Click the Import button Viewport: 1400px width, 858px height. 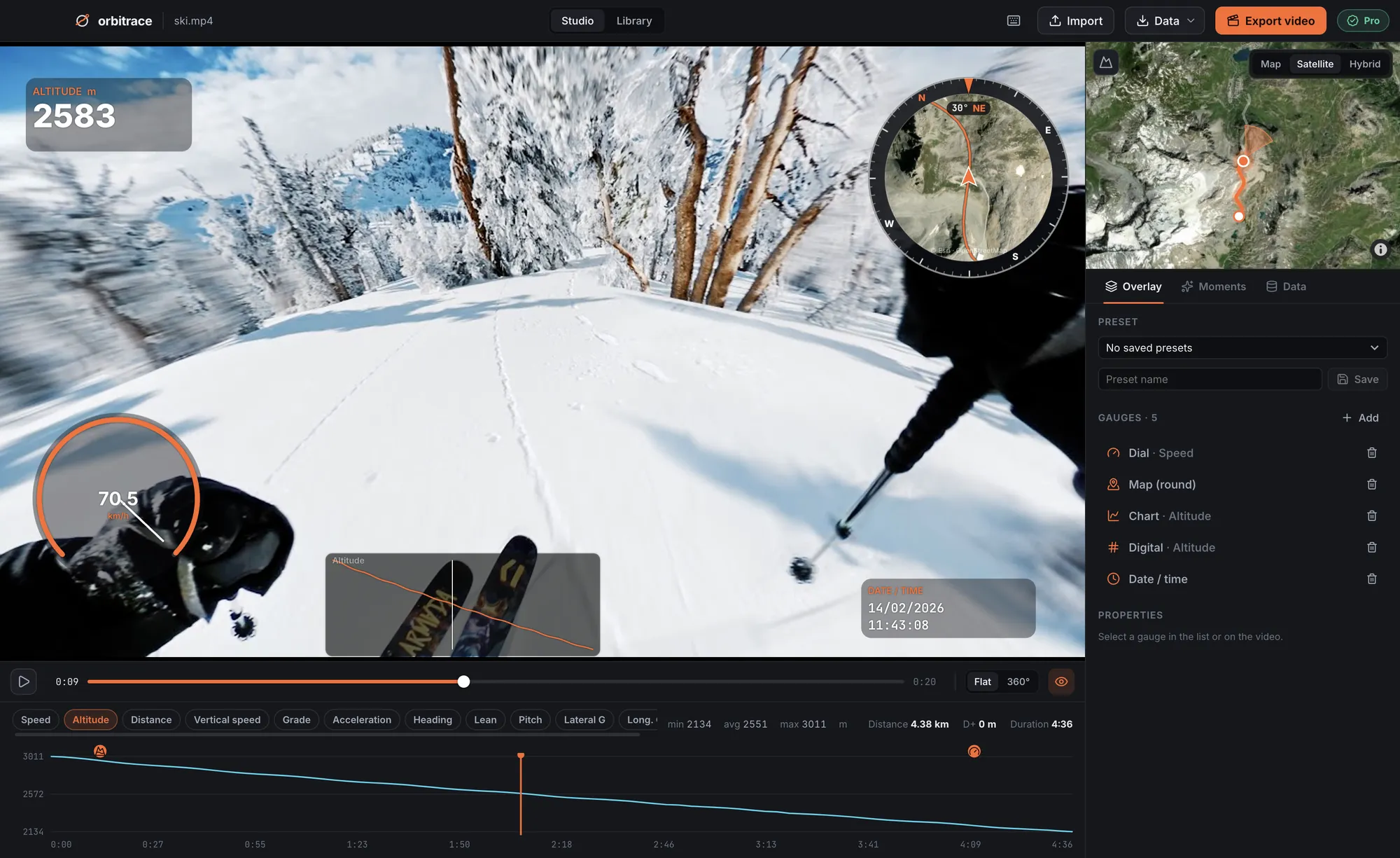click(x=1075, y=20)
